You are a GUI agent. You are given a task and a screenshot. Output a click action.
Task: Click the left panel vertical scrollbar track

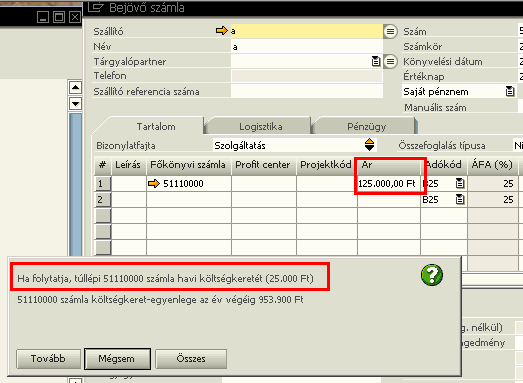pos(75,183)
